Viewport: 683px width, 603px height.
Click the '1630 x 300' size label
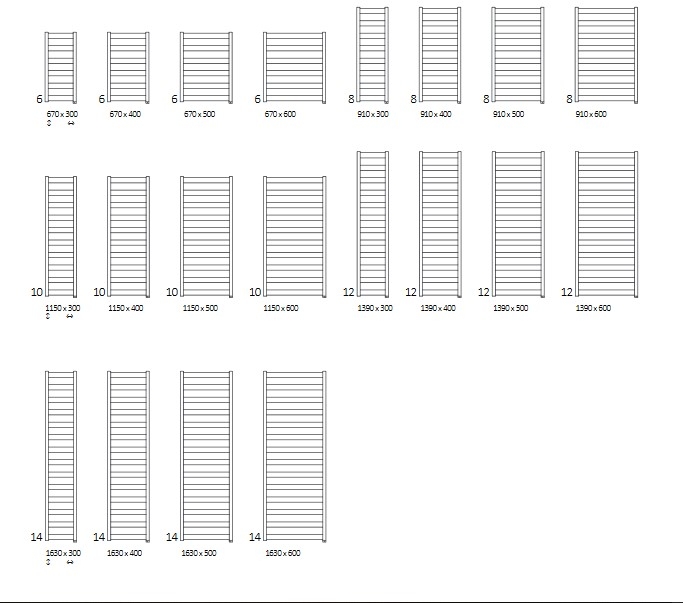(63, 553)
